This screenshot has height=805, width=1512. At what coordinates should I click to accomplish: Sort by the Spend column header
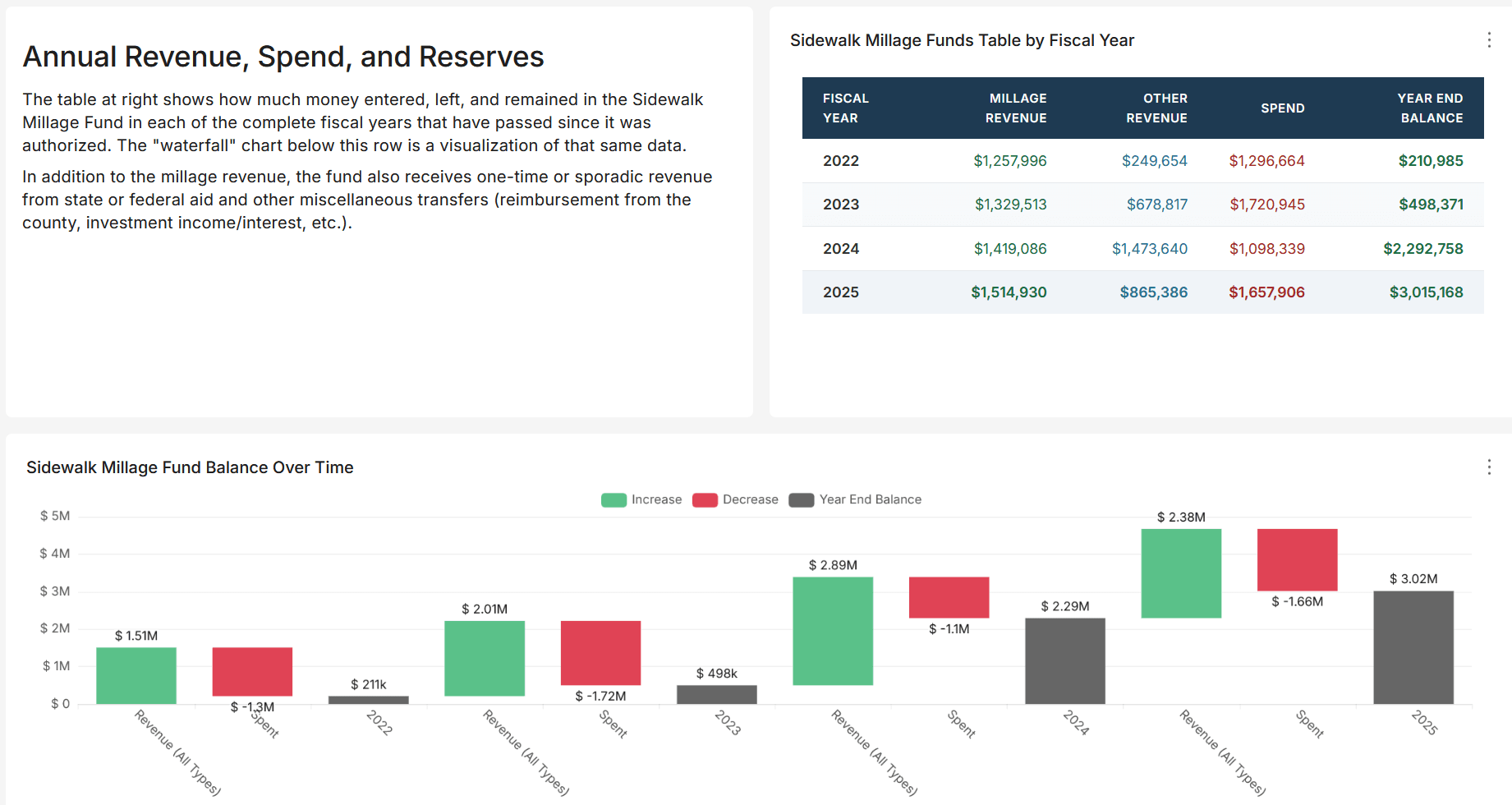[x=1283, y=108]
